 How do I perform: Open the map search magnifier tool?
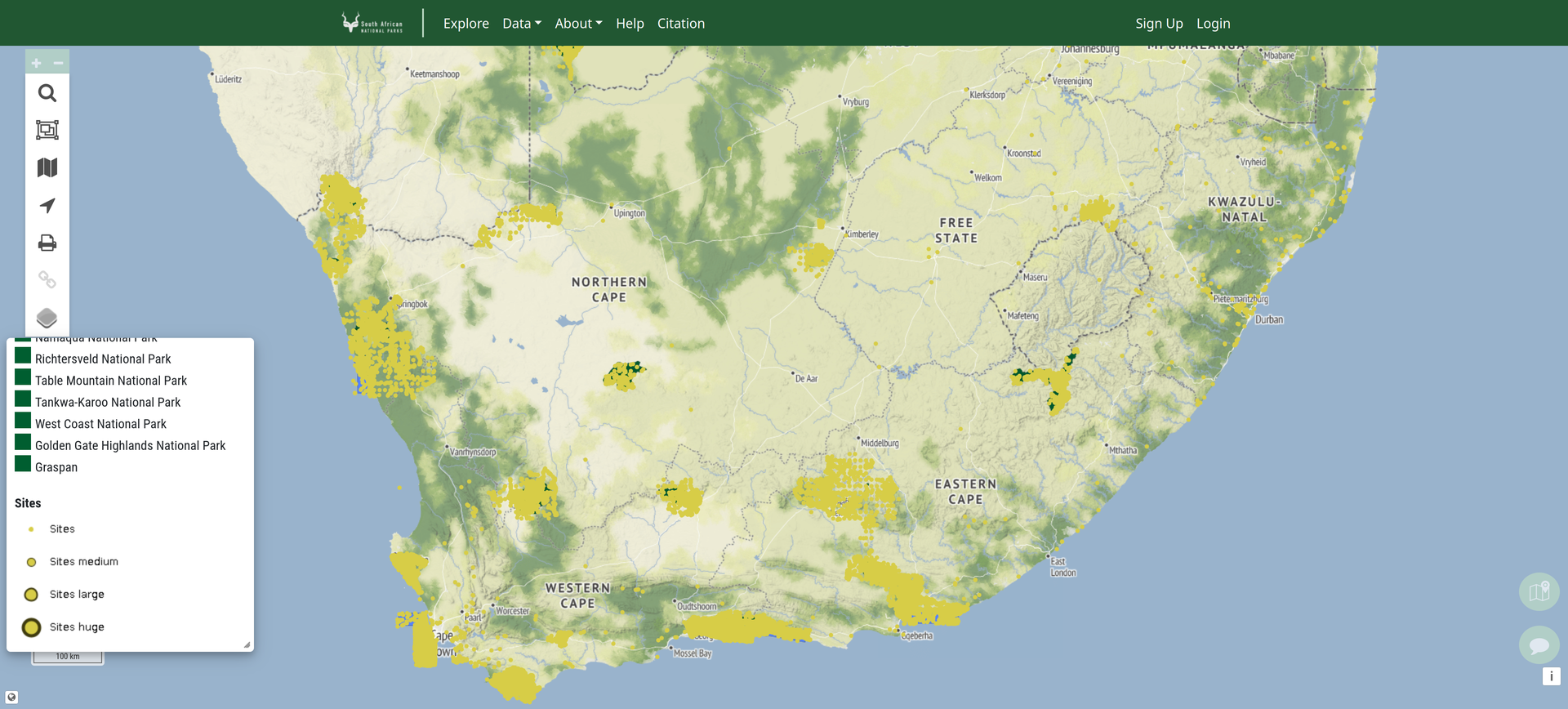pos(47,93)
